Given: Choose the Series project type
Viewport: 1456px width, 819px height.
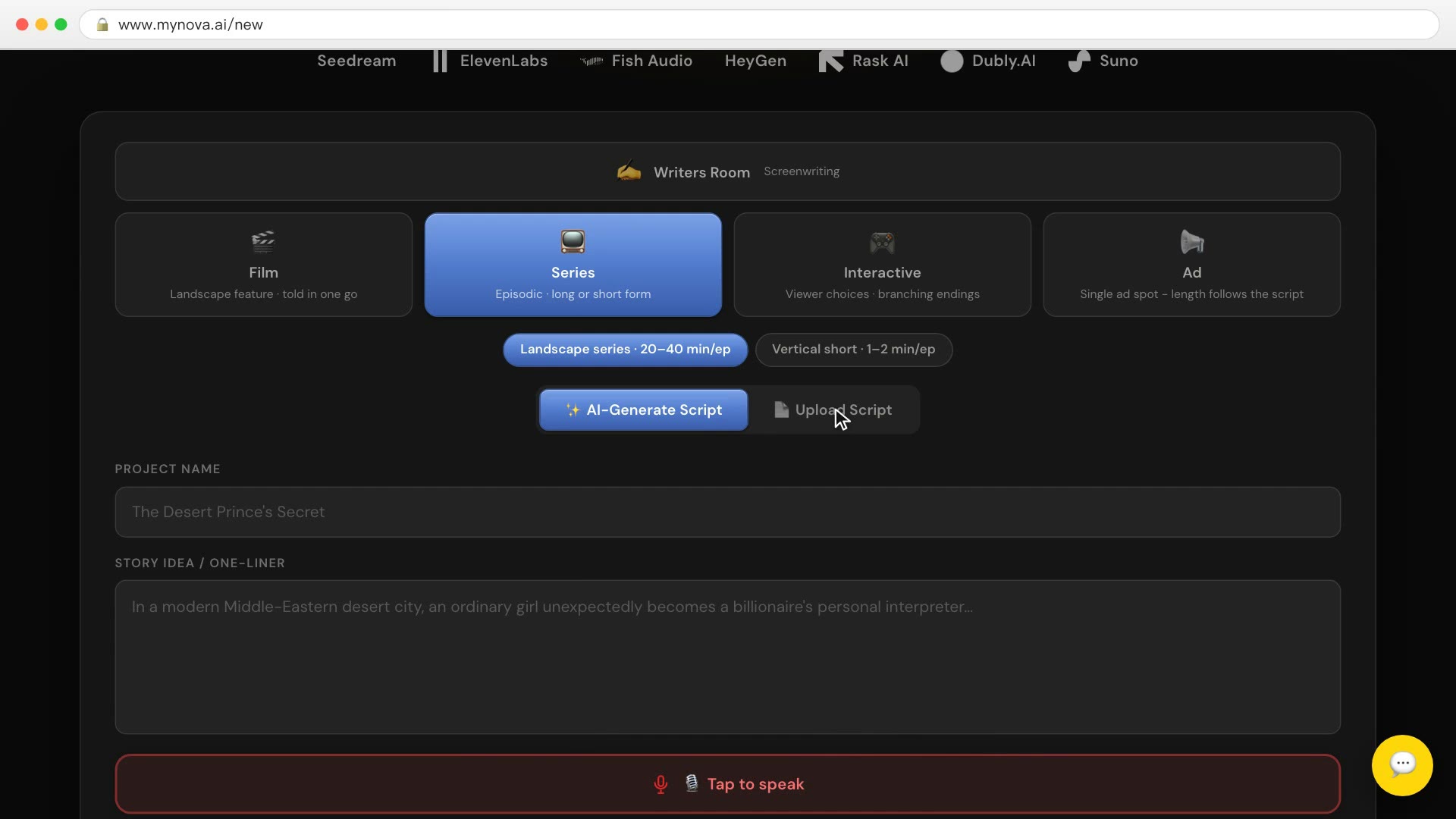Looking at the screenshot, I should 573,265.
